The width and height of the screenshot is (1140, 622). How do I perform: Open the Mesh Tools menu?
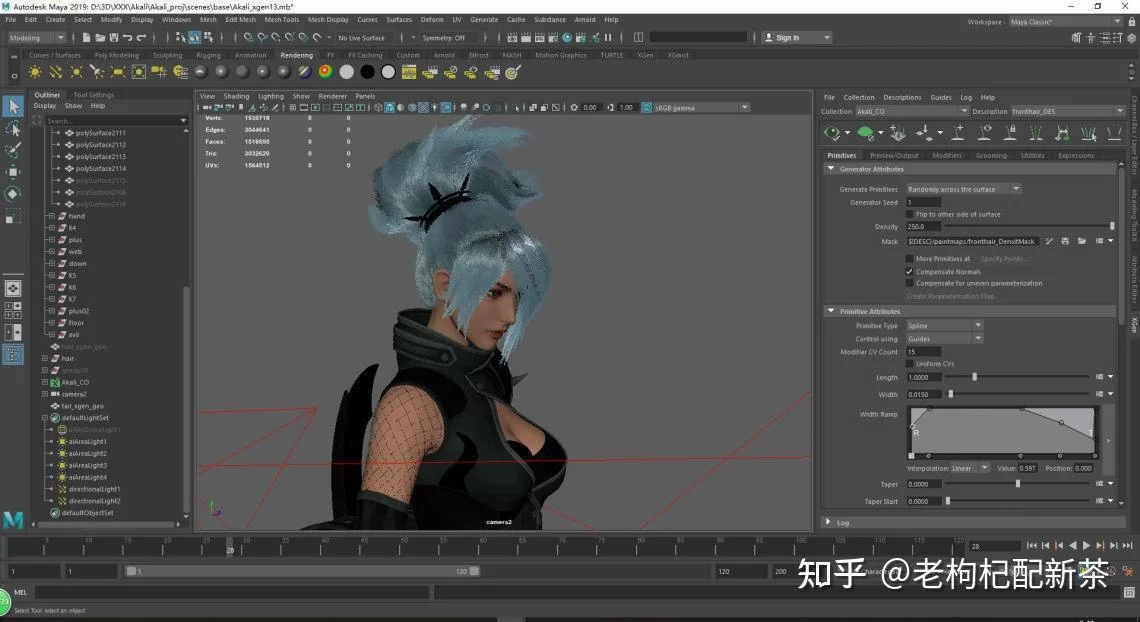(281, 19)
